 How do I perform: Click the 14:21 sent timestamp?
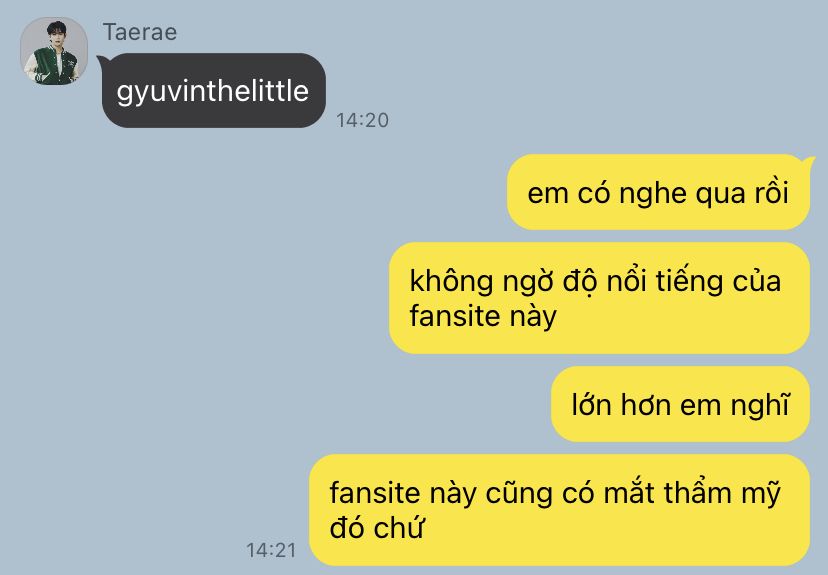point(271,550)
